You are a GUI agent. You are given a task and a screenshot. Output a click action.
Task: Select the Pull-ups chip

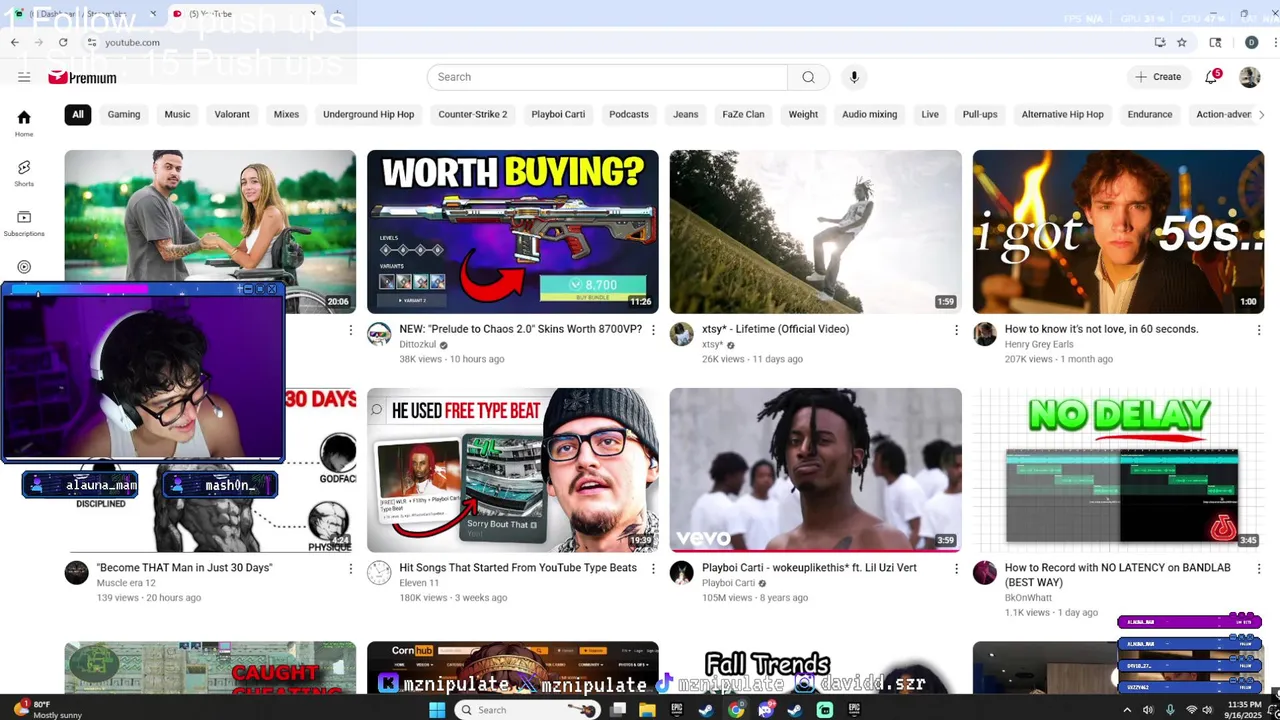pos(980,114)
